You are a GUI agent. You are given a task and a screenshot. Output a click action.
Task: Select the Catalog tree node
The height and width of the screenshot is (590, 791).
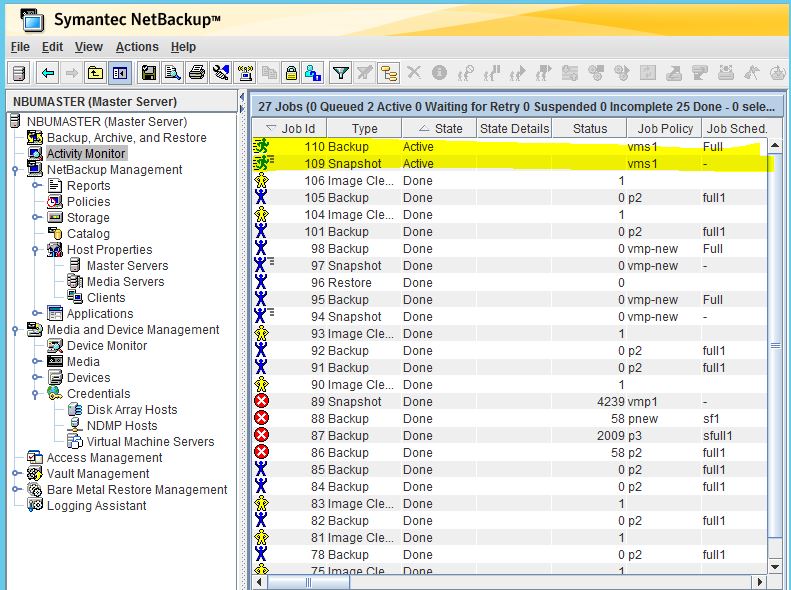click(88, 234)
